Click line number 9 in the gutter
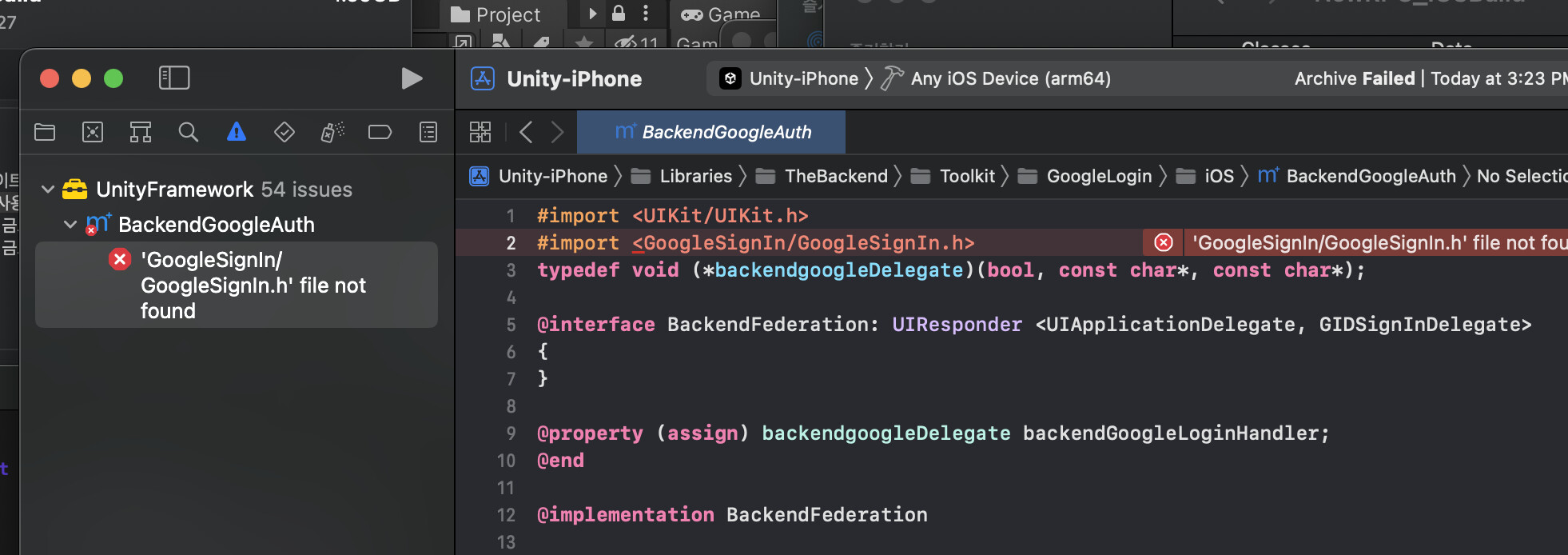1568x555 pixels. click(511, 433)
